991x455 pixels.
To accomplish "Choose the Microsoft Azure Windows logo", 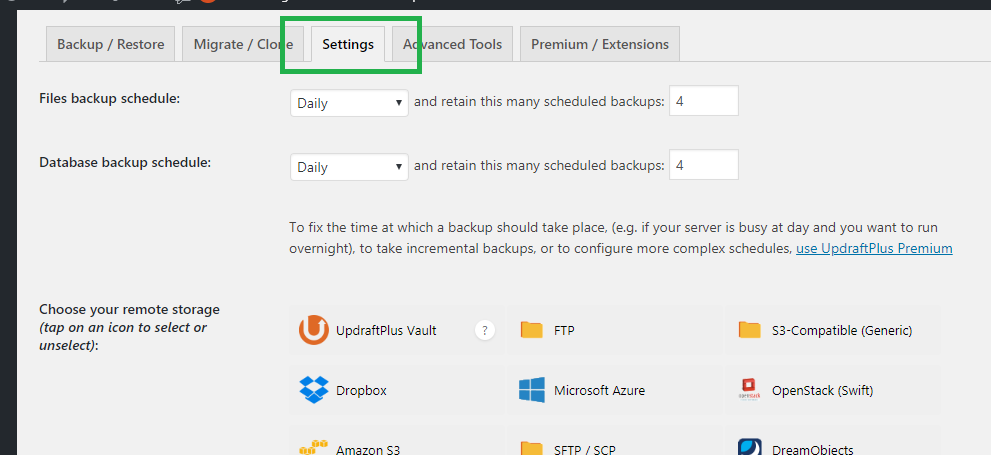I will (532, 390).
